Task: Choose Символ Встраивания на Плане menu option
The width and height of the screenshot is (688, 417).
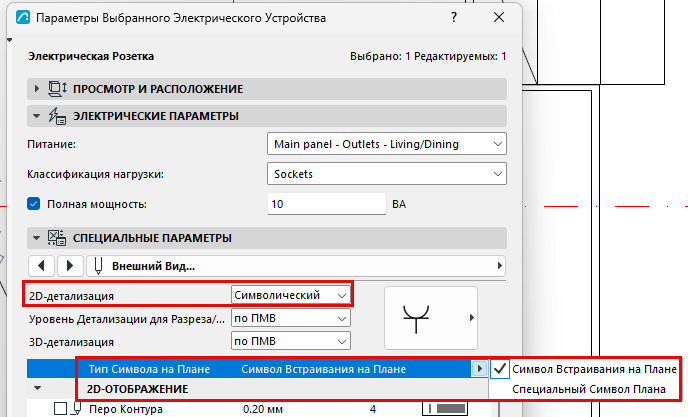Action: point(594,369)
